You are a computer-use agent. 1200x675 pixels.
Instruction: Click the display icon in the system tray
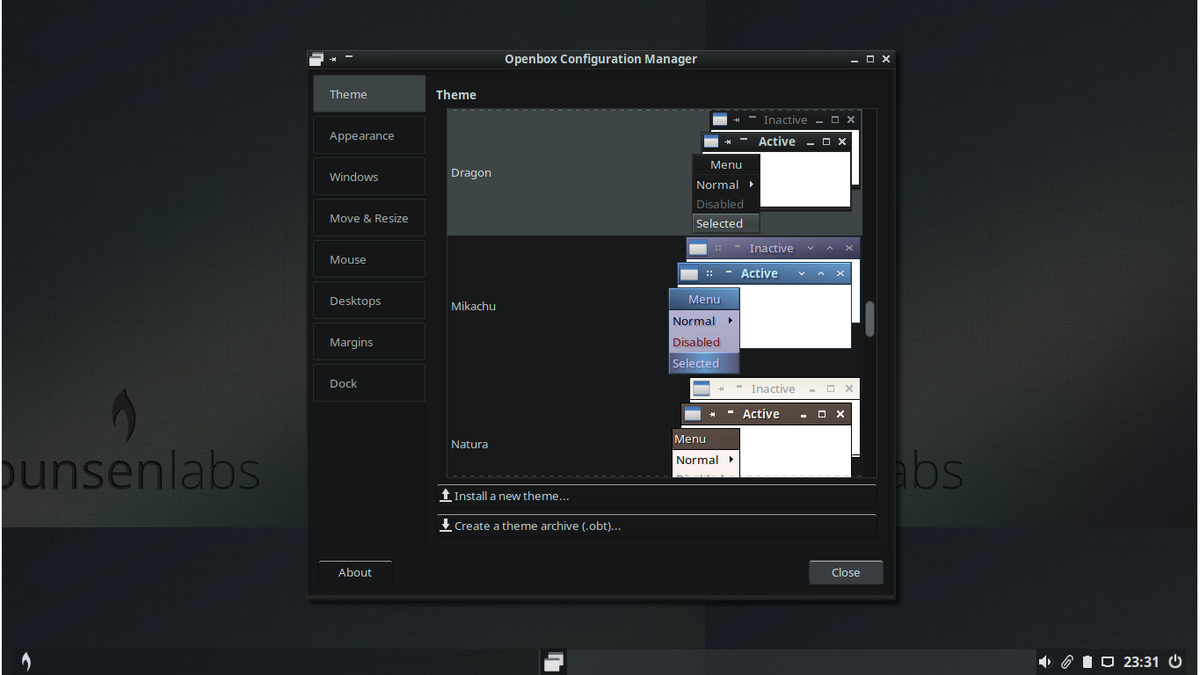point(1107,661)
